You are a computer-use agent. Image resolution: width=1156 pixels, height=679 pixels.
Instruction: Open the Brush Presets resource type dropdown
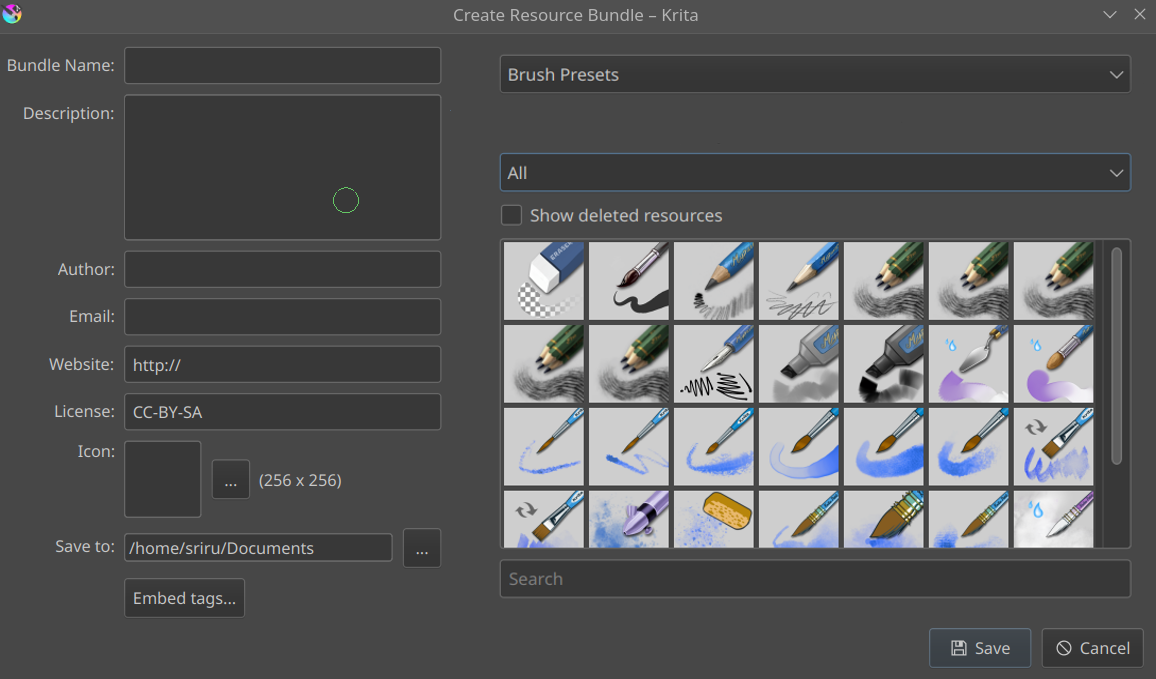(814, 75)
